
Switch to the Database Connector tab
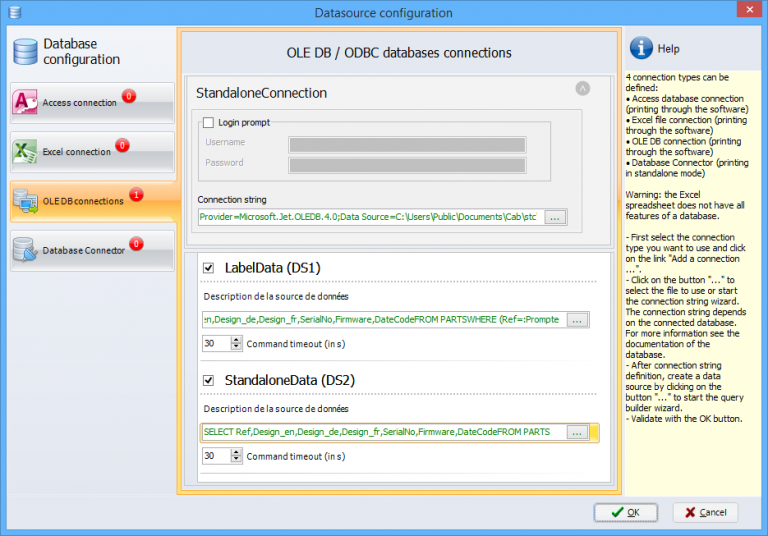(92, 250)
